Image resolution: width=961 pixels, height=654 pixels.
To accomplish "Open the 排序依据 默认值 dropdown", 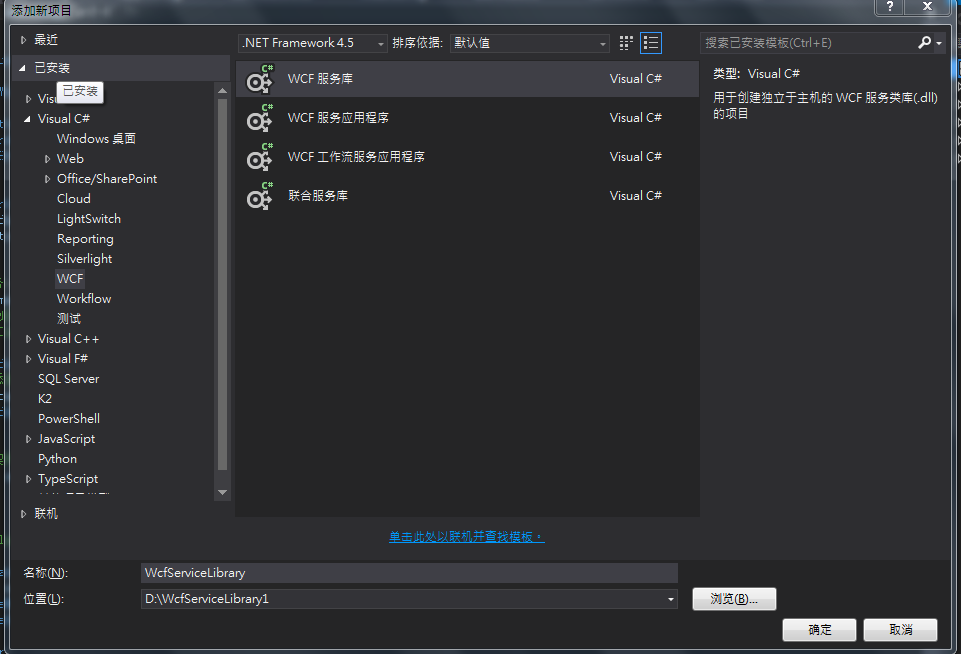I will tap(601, 43).
